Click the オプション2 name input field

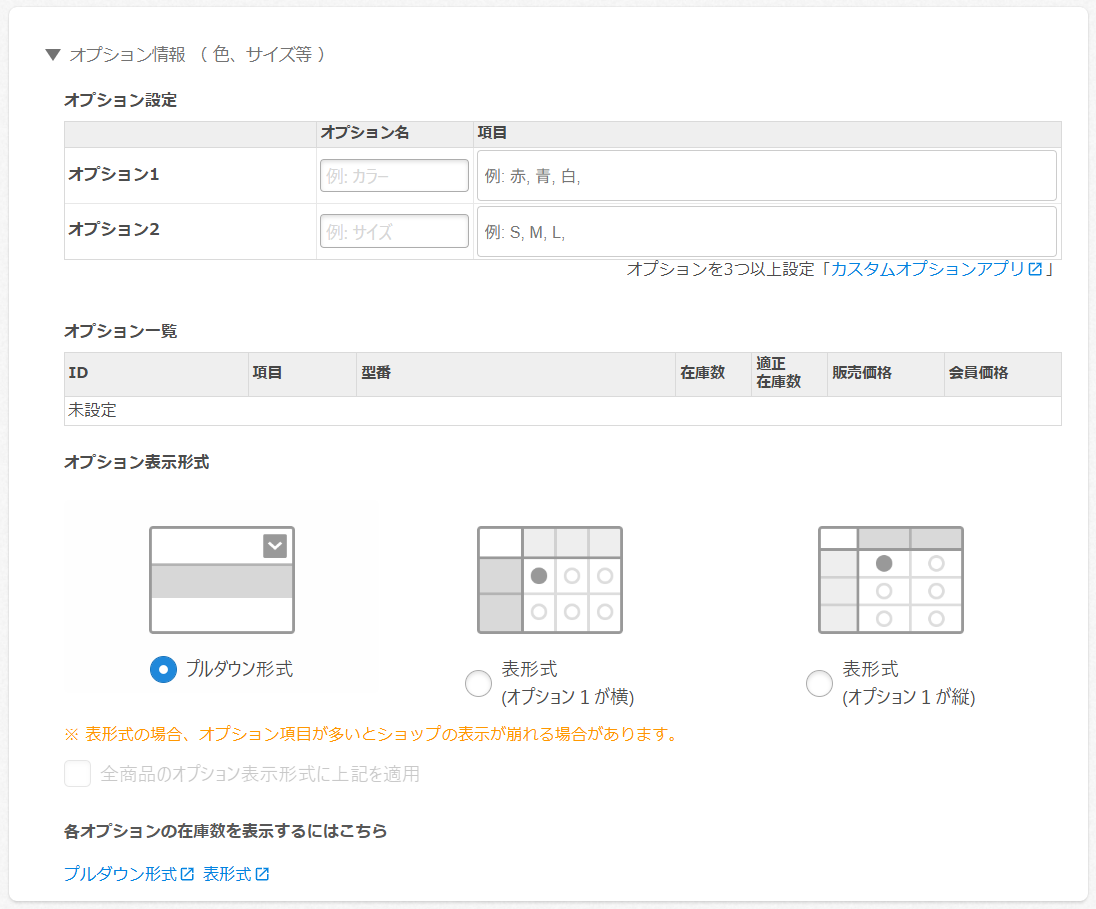pos(394,231)
